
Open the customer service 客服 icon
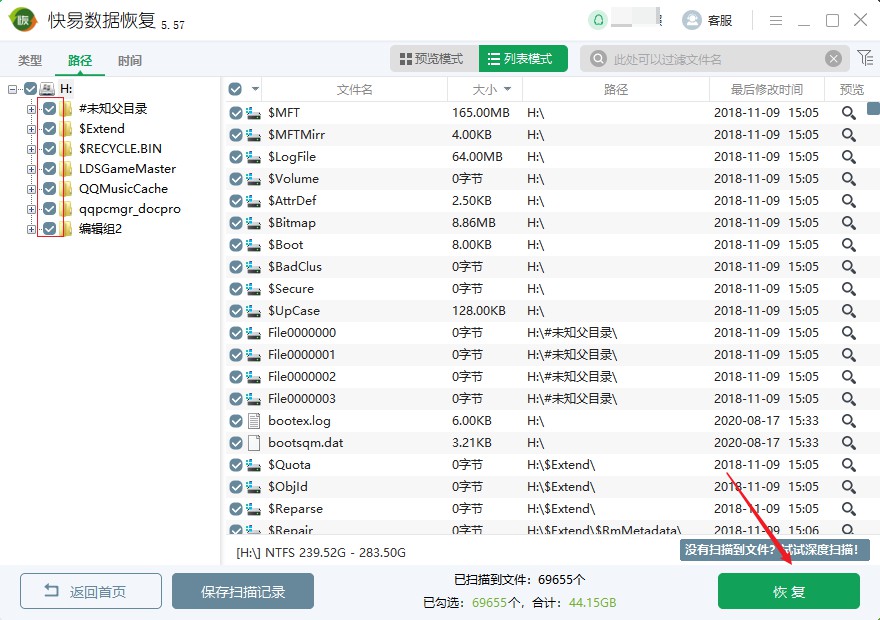coord(691,20)
